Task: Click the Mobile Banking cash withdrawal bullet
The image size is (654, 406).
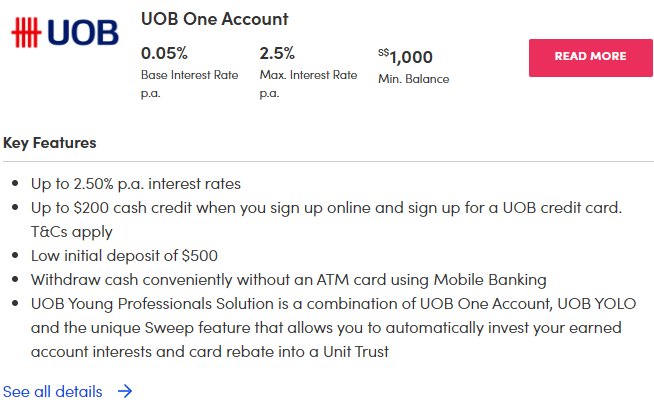Action: point(288,279)
